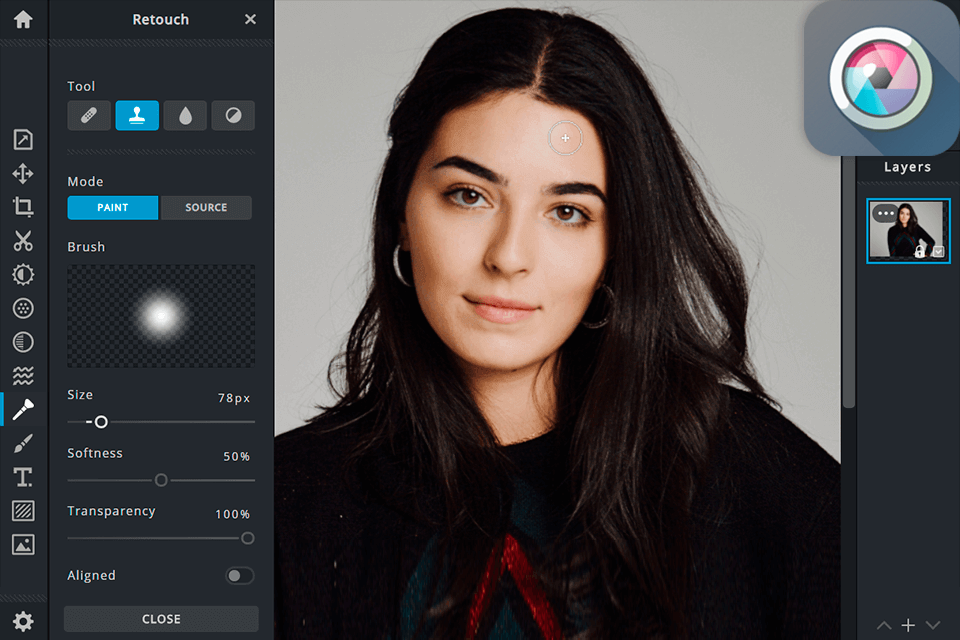Switch mode to SOURCE

206,208
